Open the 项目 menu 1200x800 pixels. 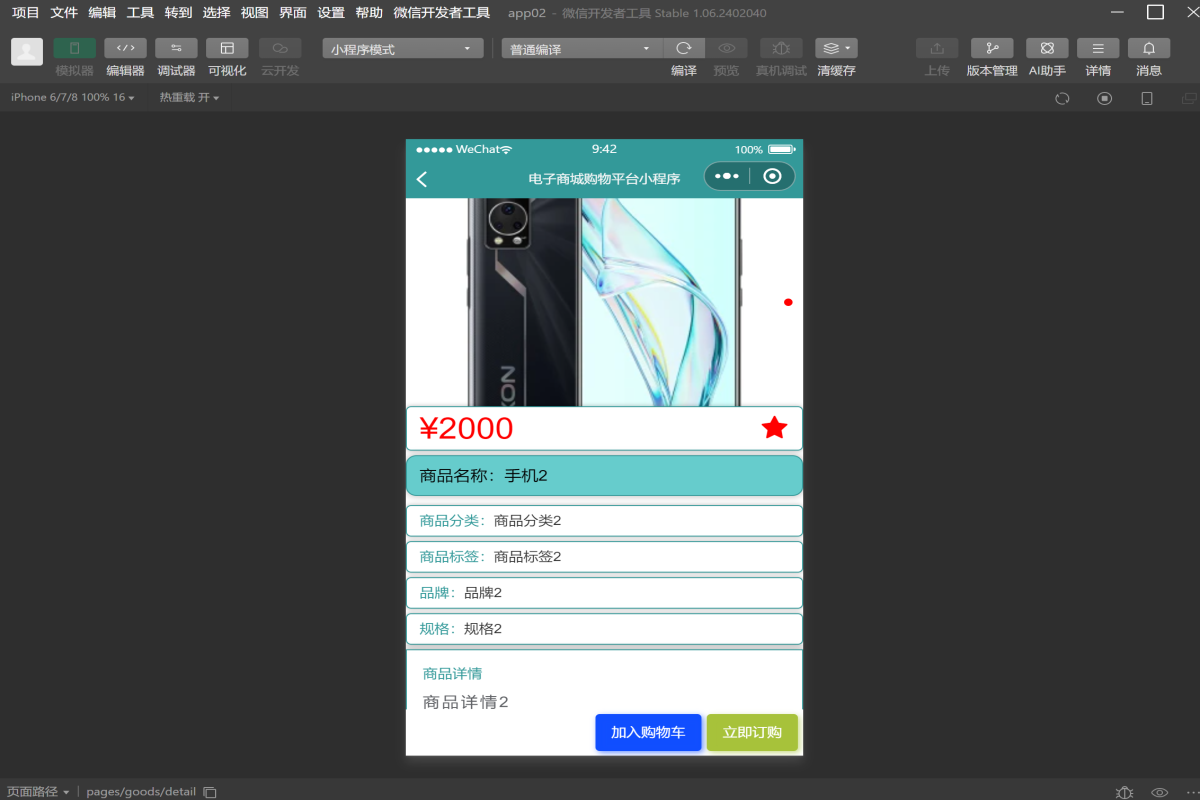pyautogui.click(x=26, y=13)
